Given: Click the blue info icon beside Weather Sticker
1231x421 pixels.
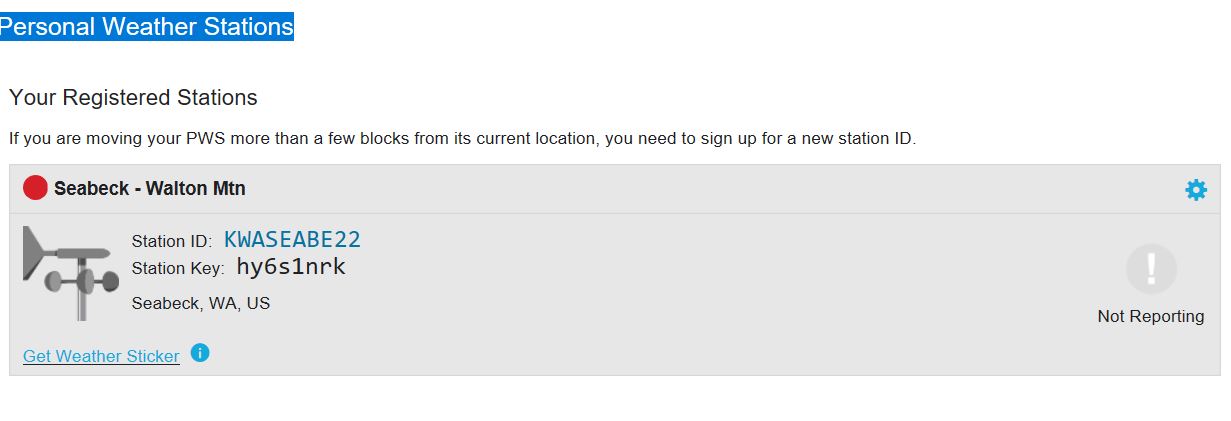Looking at the screenshot, I should [200, 353].
